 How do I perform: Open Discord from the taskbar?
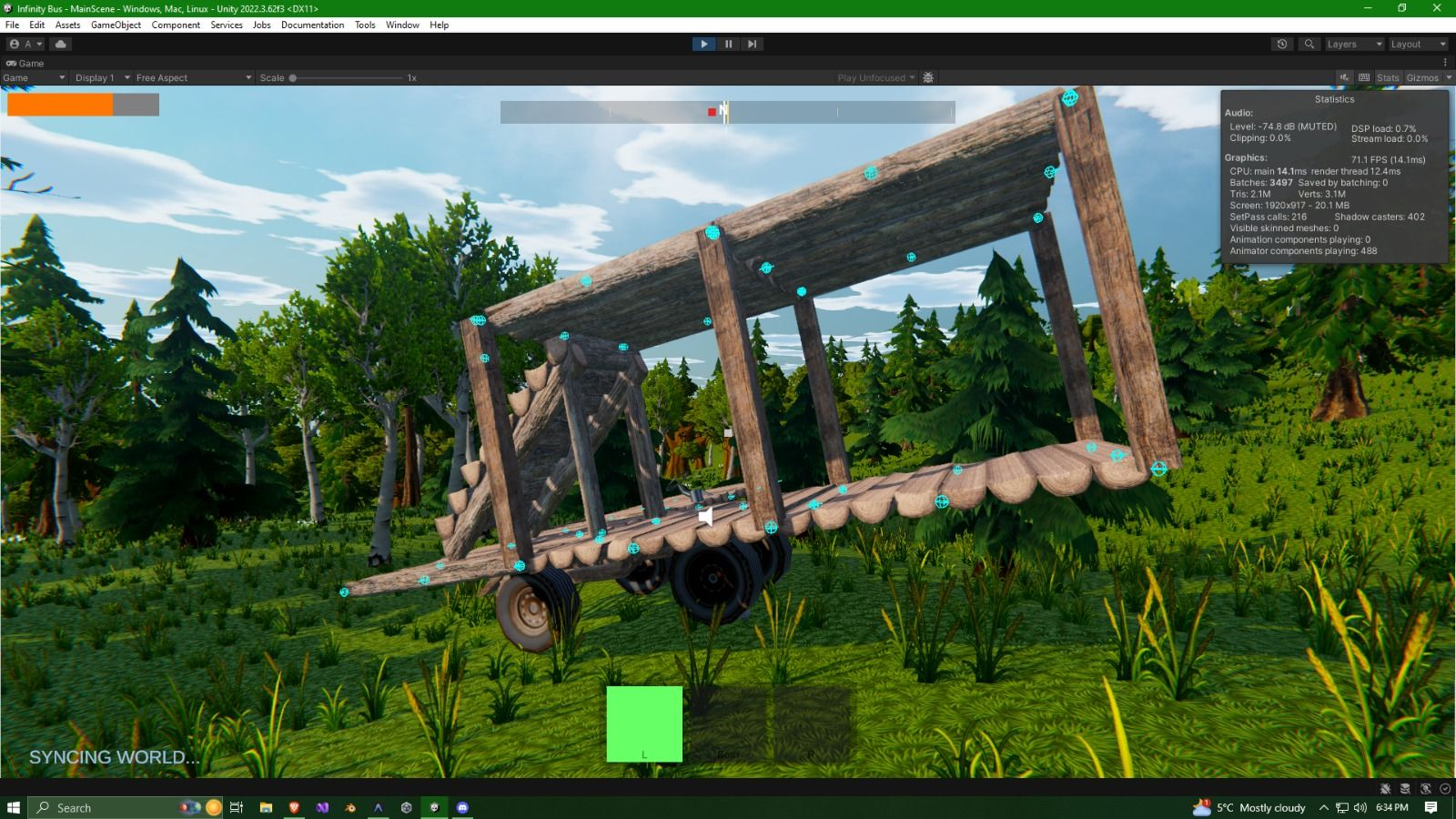(x=462, y=807)
